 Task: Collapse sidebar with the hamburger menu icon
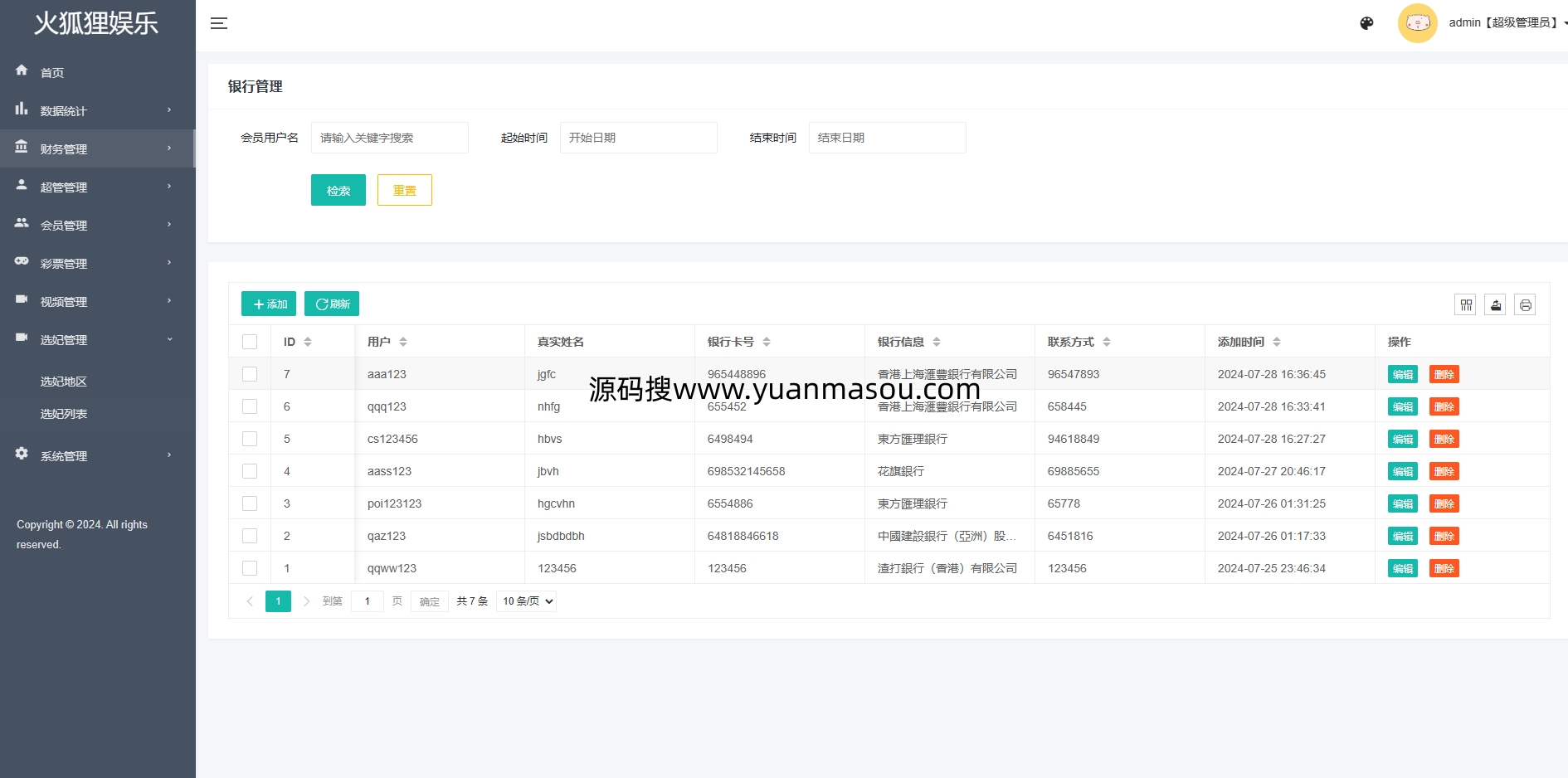click(x=219, y=23)
